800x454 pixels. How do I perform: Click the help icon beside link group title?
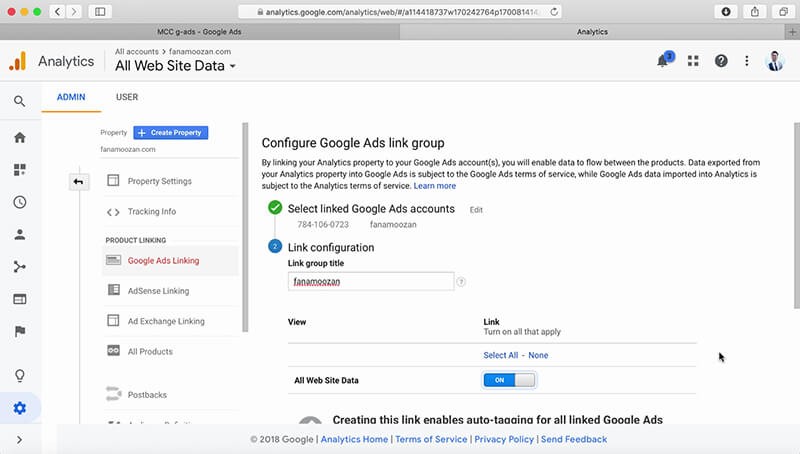(x=461, y=282)
